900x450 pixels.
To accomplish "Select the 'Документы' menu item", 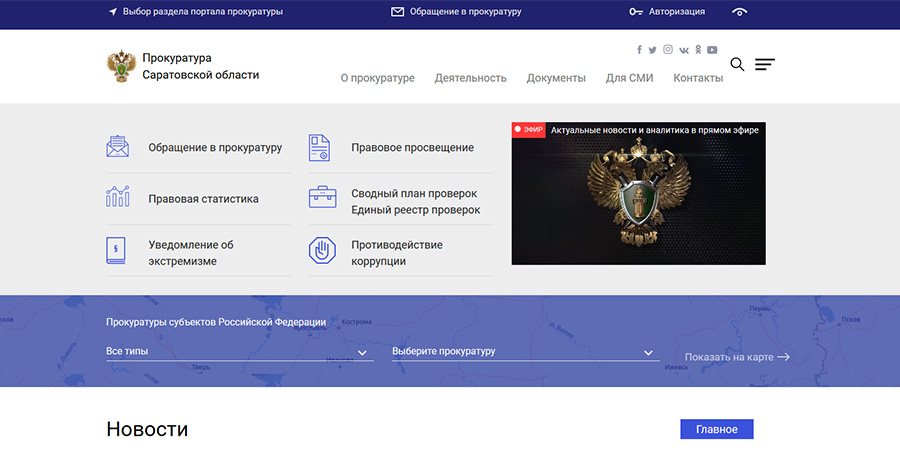I will [556, 78].
